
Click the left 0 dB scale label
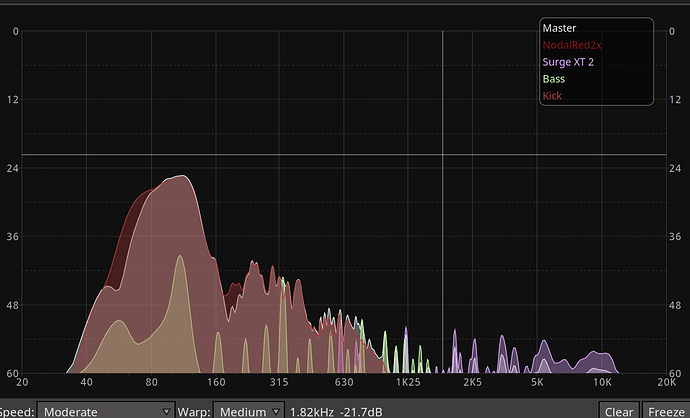click(15, 31)
